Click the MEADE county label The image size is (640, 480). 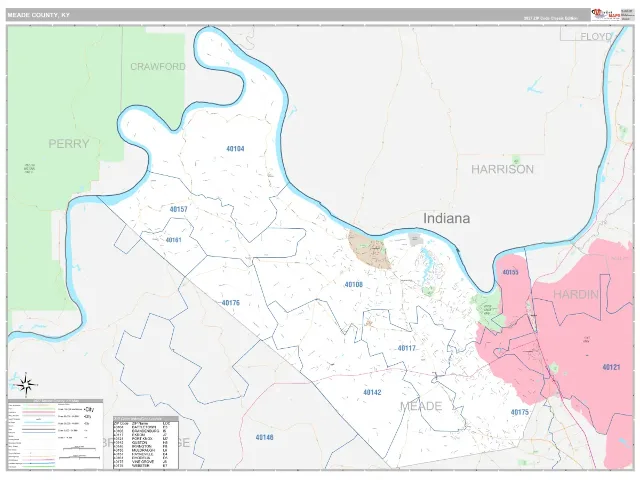coord(421,406)
